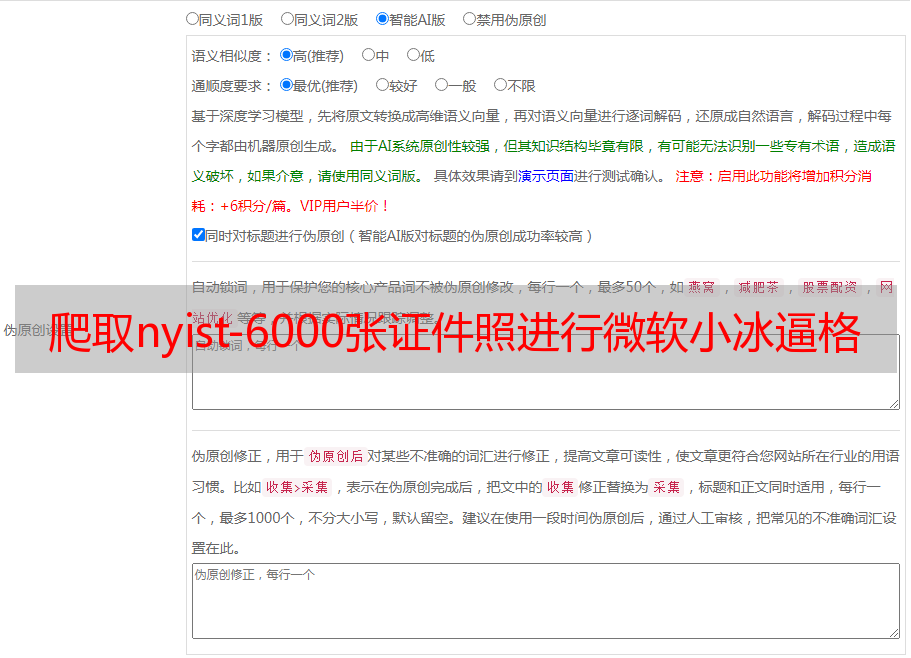Select the 同义词1版 radio option
The image size is (911, 658).
pos(192,19)
